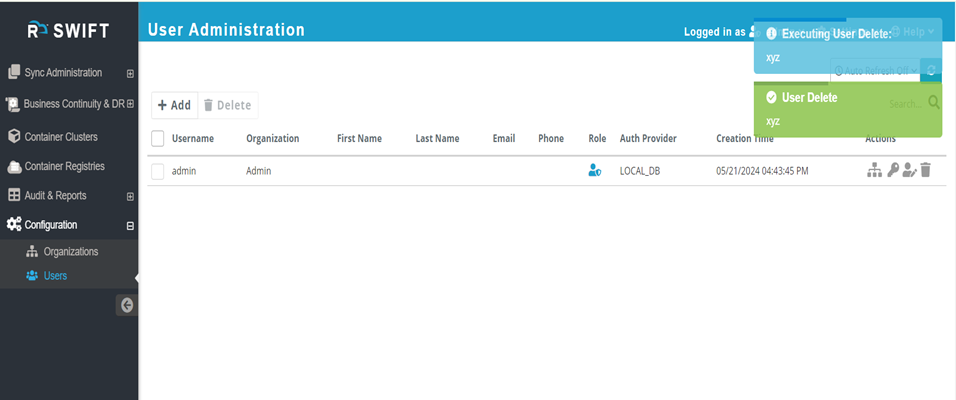Image resolution: width=956 pixels, height=400 pixels.
Task: Click the Organizations hierarchy icon in sidebar
Action: point(32,252)
